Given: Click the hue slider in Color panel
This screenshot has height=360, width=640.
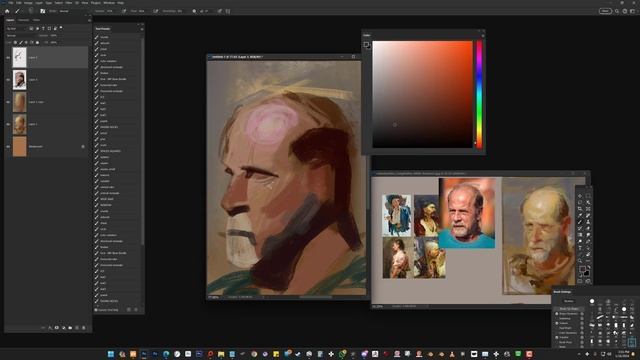Looking at the screenshot, I should coord(479,94).
